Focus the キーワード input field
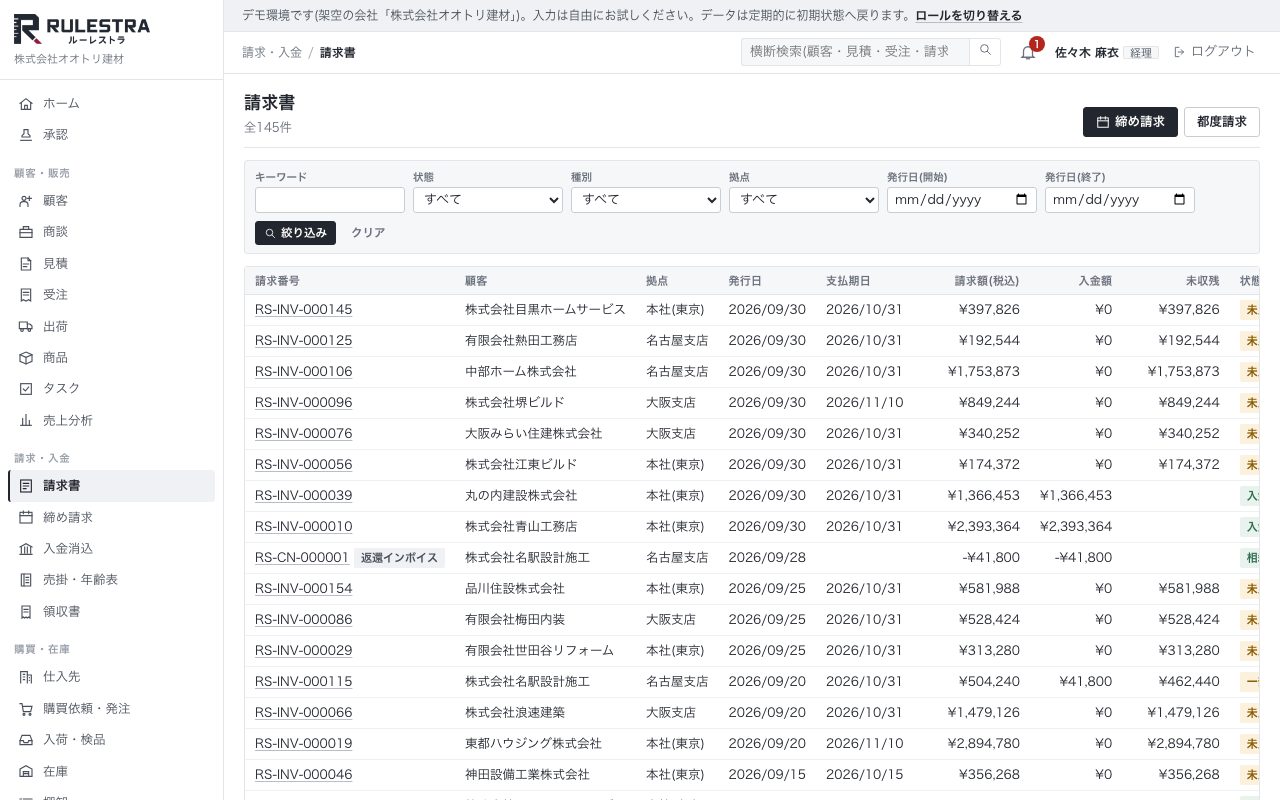 coord(330,199)
